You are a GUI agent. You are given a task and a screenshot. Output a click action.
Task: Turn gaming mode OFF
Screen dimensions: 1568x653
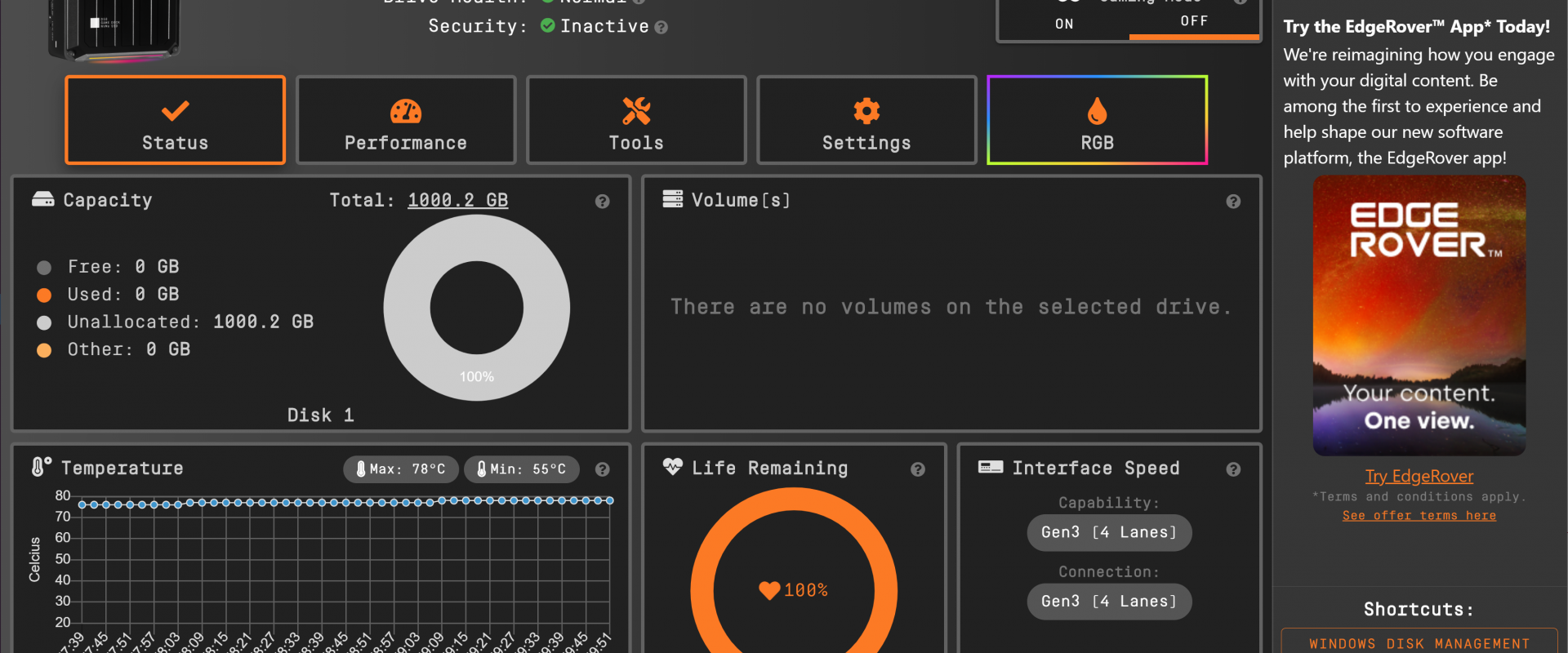tap(1194, 22)
